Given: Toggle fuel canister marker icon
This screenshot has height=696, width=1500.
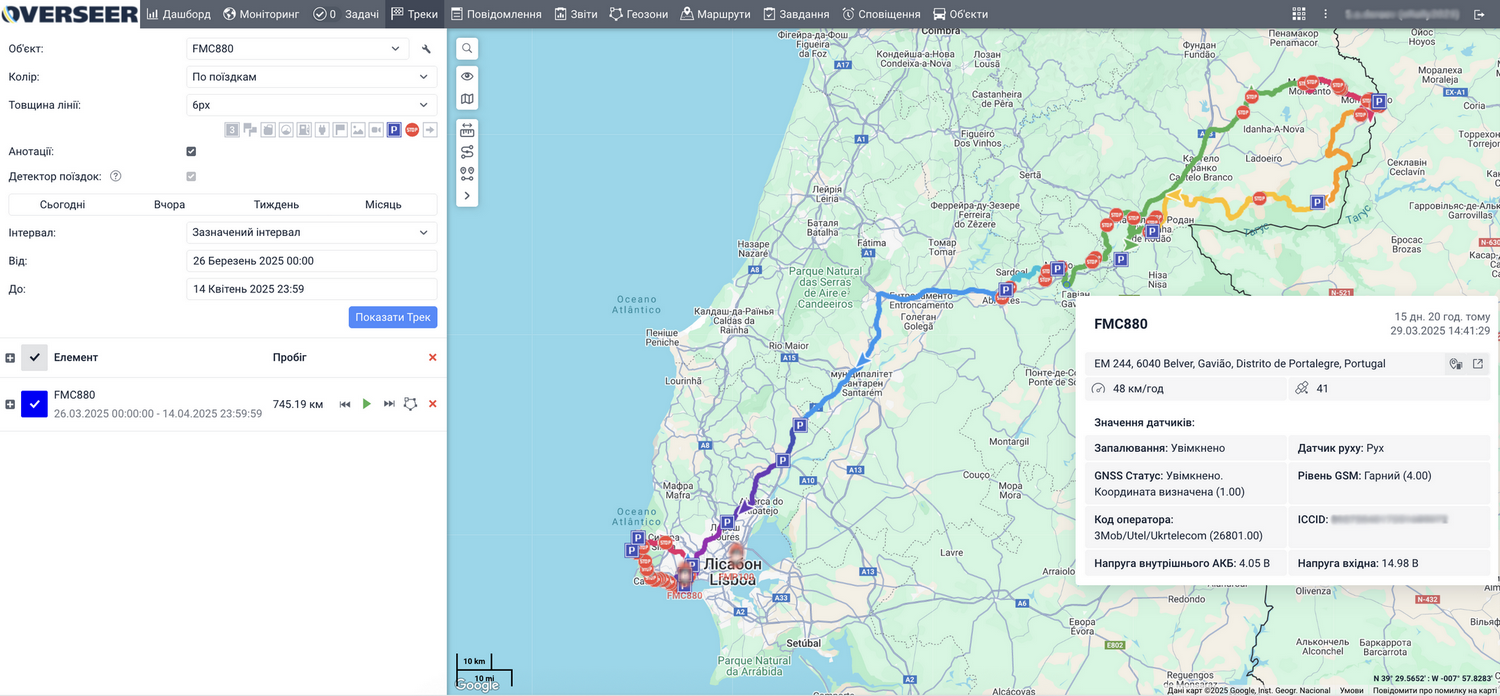Looking at the screenshot, I should pos(268,130).
